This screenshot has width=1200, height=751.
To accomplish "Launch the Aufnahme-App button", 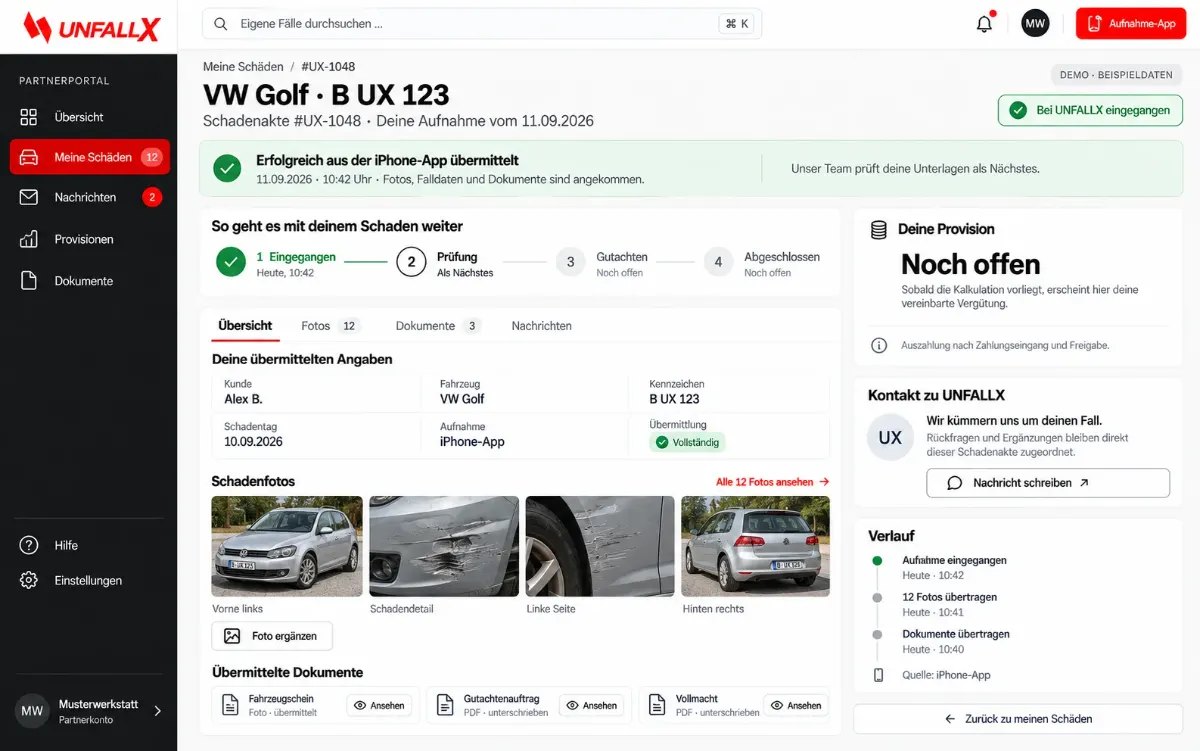I will pyautogui.click(x=1131, y=23).
